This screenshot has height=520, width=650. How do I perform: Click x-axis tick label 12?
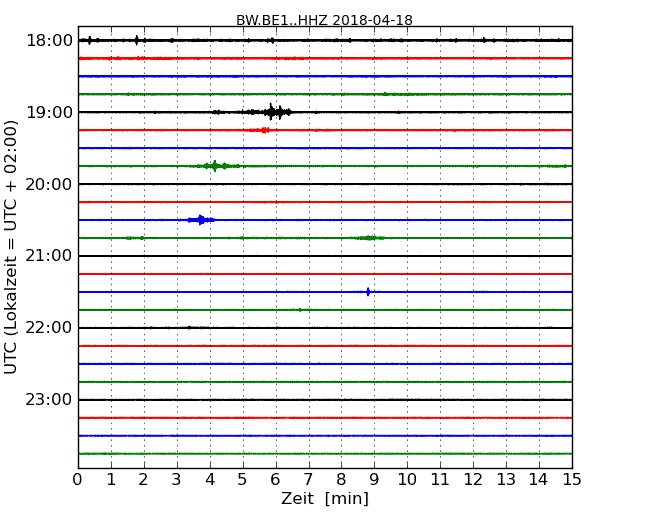point(473,479)
